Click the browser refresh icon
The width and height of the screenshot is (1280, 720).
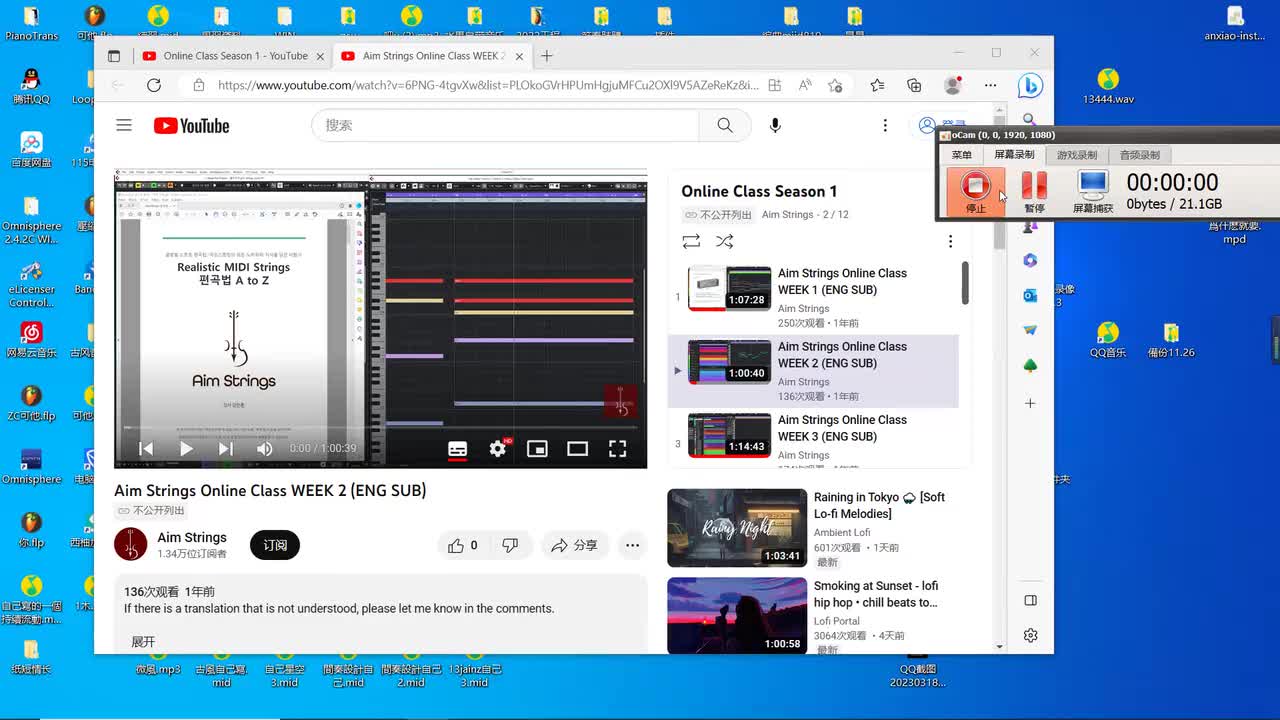pos(154,85)
